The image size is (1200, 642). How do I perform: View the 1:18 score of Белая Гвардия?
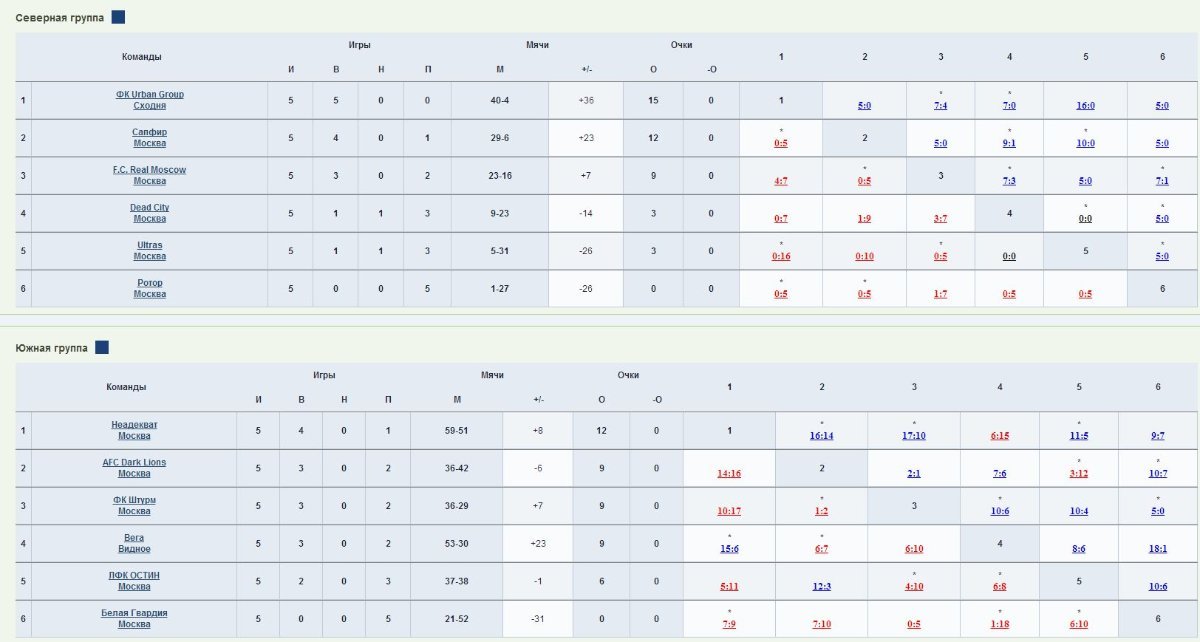tap(1000, 625)
